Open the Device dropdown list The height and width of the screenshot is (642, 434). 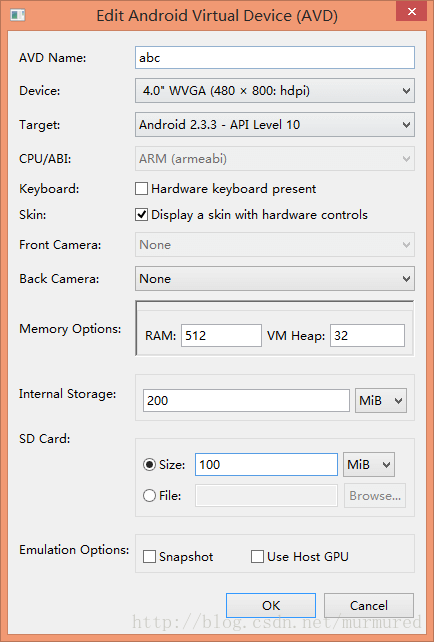(x=275, y=90)
